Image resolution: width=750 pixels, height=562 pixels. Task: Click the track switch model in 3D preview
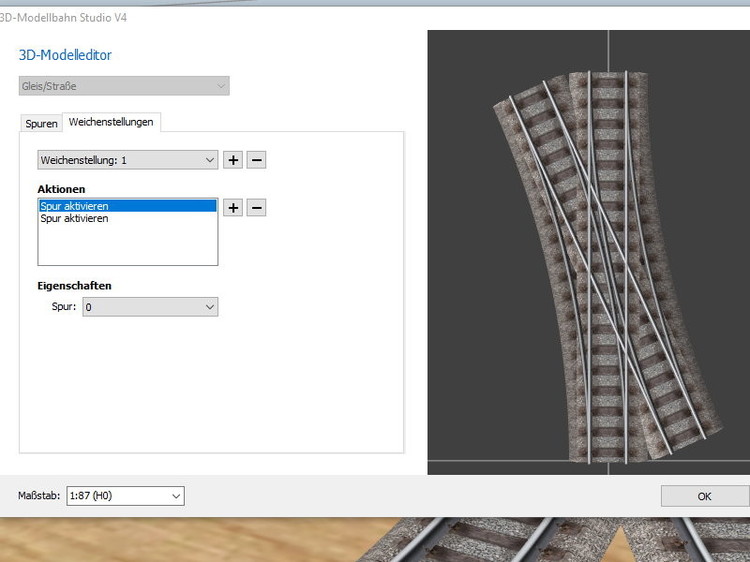click(x=590, y=270)
